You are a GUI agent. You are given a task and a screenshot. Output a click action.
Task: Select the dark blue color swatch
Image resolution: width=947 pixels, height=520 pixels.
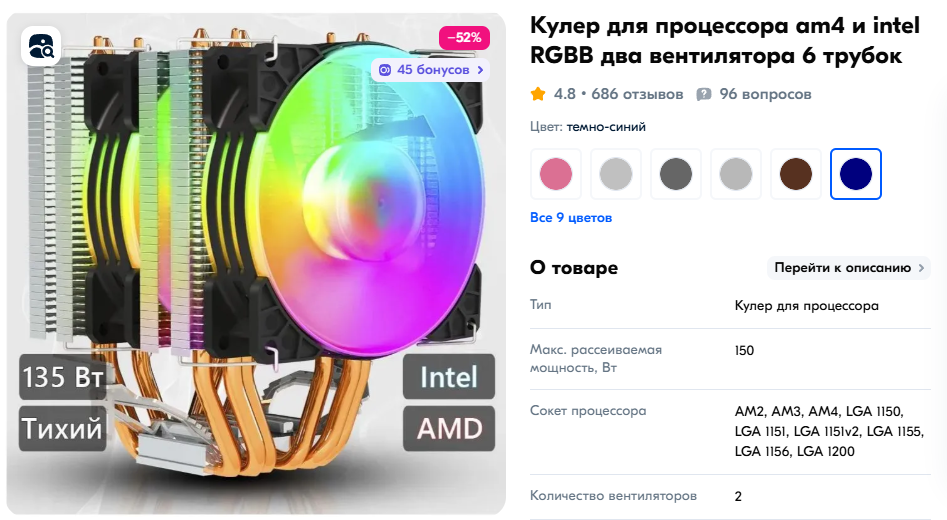pyautogui.click(x=856, y=174)
